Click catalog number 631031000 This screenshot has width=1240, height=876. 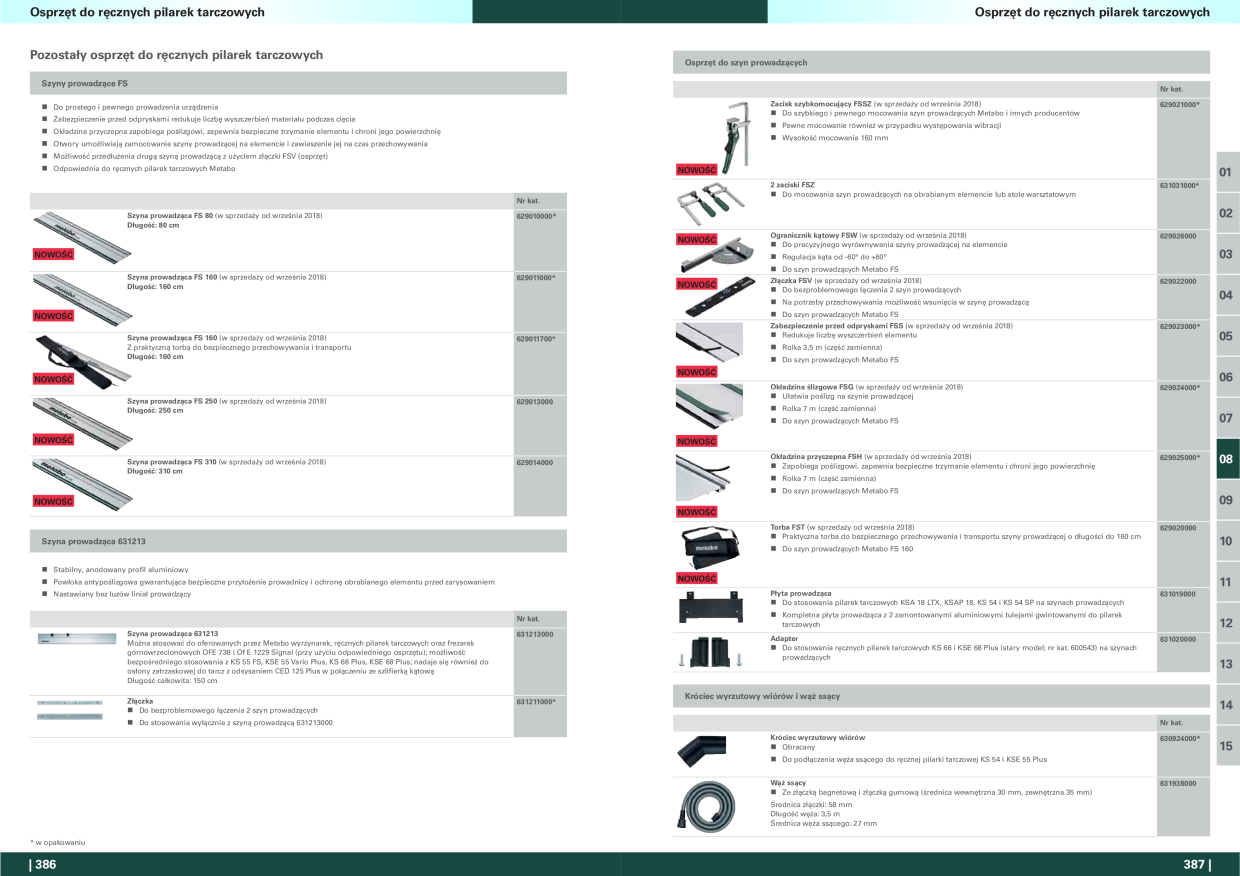1180,186
